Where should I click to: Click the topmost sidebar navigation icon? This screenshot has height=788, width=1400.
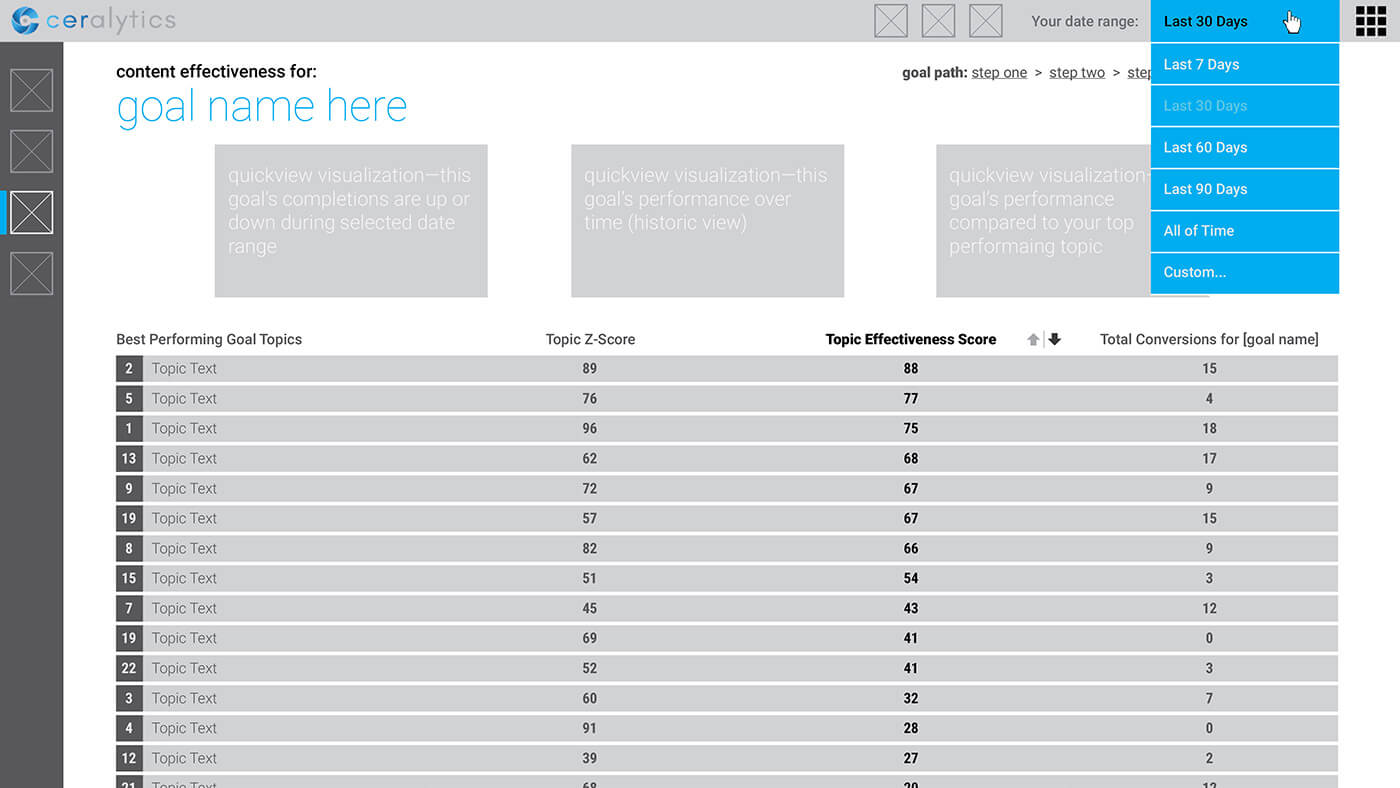31,90
